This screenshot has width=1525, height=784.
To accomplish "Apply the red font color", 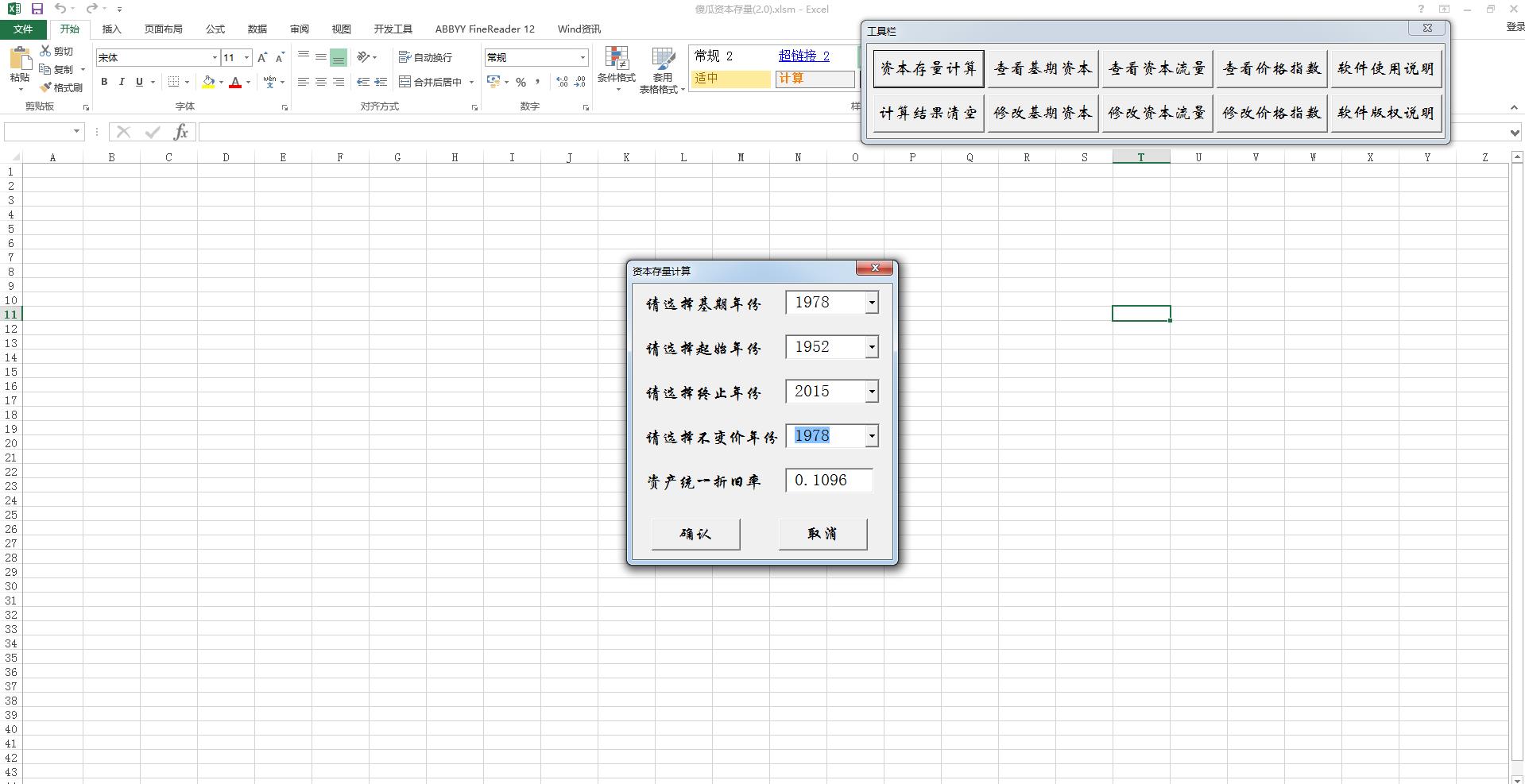I will pos(235,82).
